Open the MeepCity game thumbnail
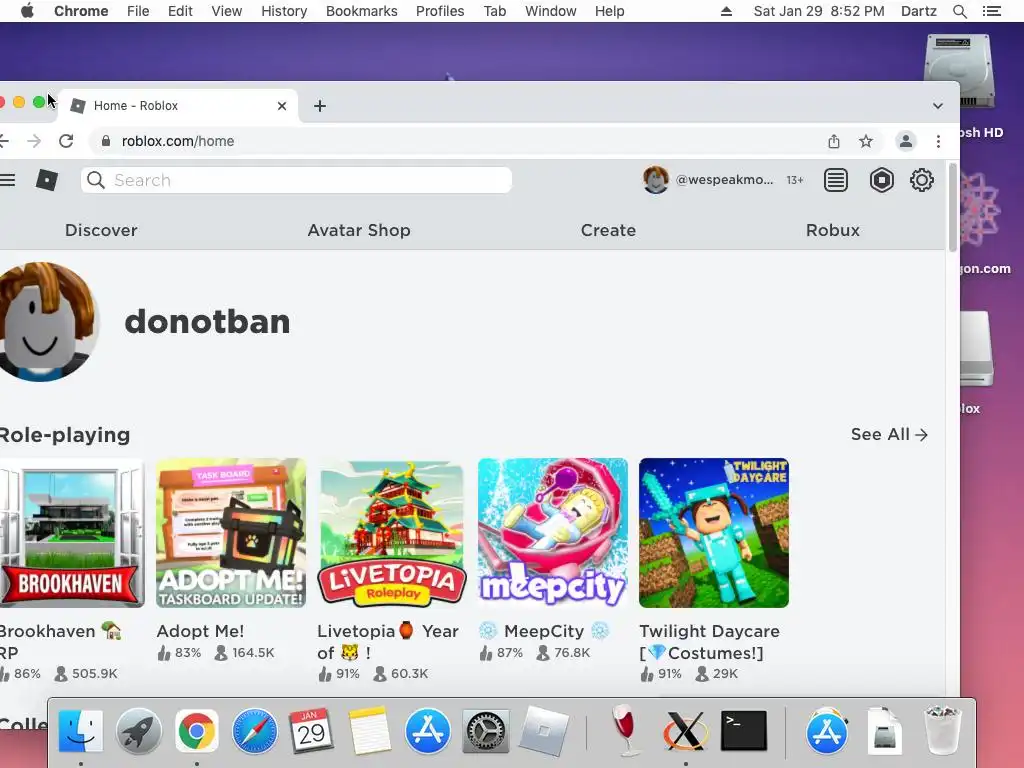 coord(552,533)
